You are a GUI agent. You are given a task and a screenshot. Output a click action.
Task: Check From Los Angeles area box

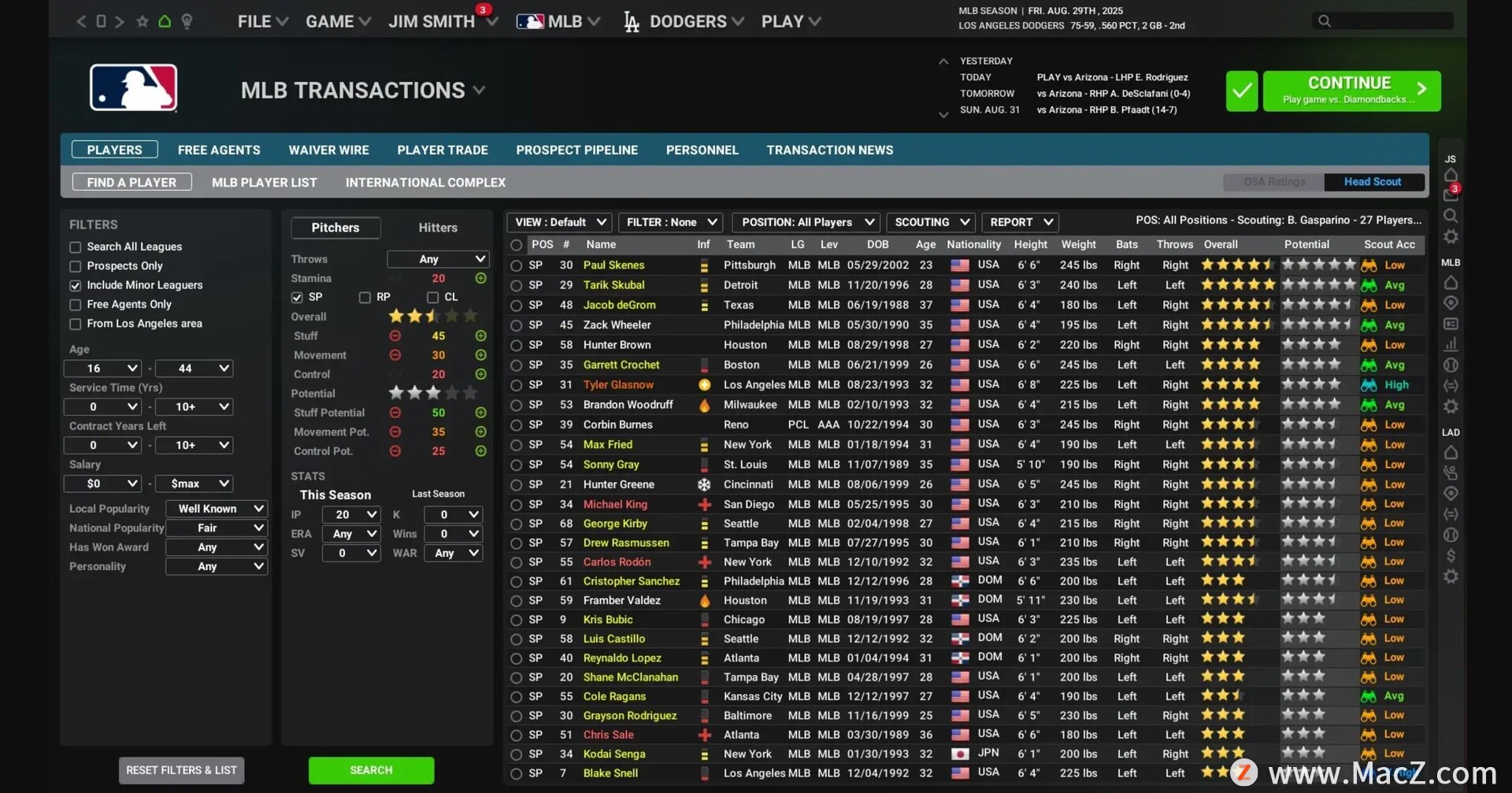(x=76, y=324)
